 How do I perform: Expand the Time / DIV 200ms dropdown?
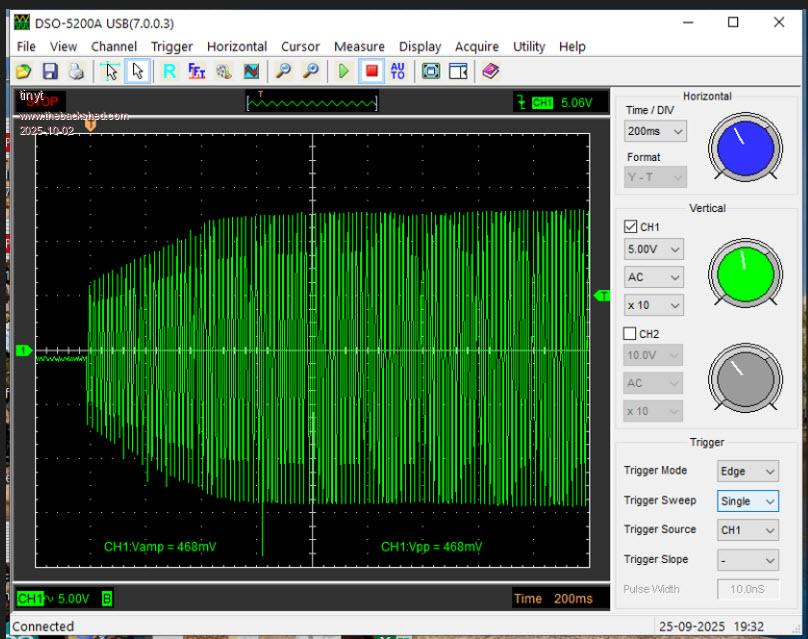point(656,132)
